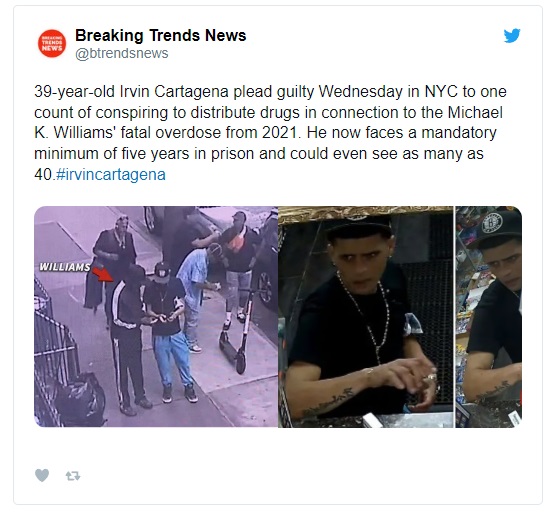
Task: Click the @btrendsnews handle
Action: 121,53
